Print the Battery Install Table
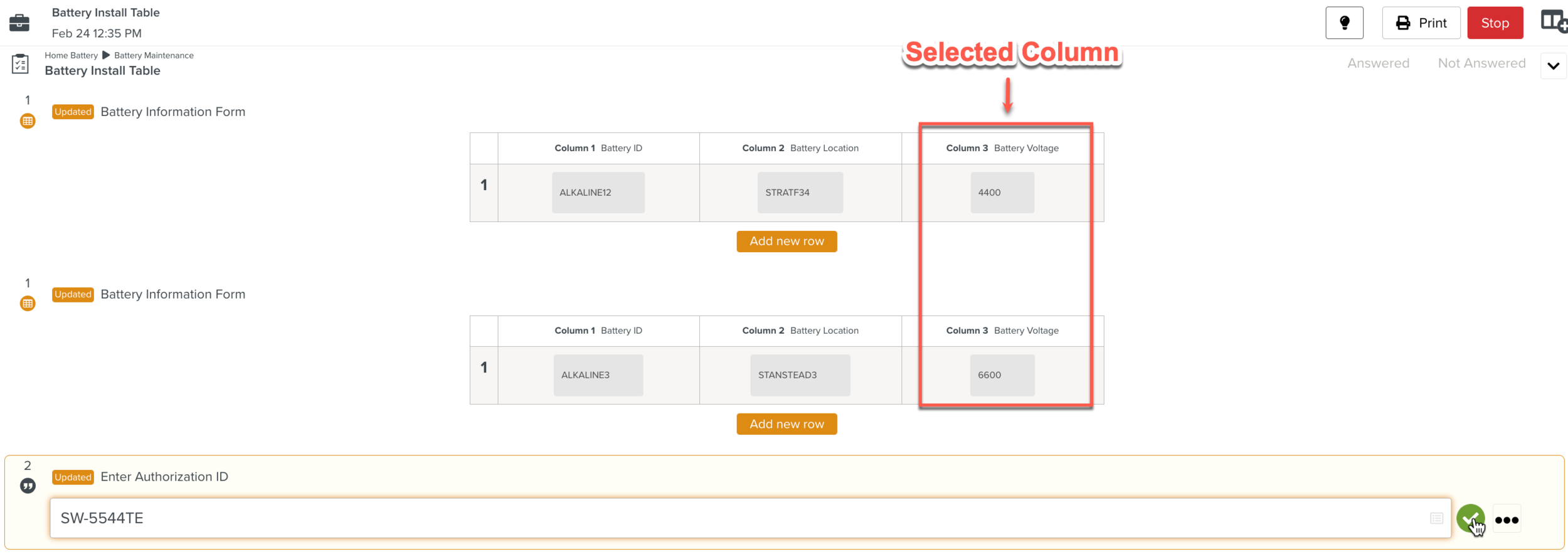The image size is (1568, 554). (x=1421, y=23)
